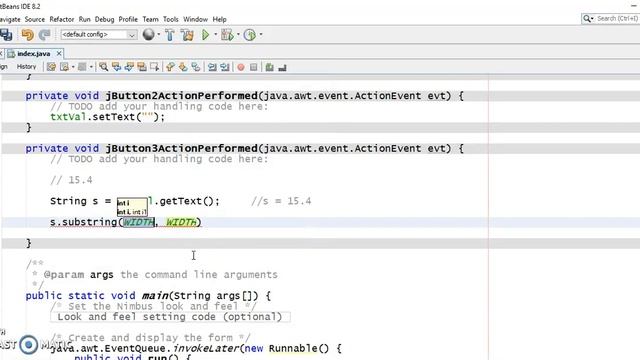Open the Profile menu
Image resolution: width=640 pixels, height=360 pixels.
pos(128,19)
